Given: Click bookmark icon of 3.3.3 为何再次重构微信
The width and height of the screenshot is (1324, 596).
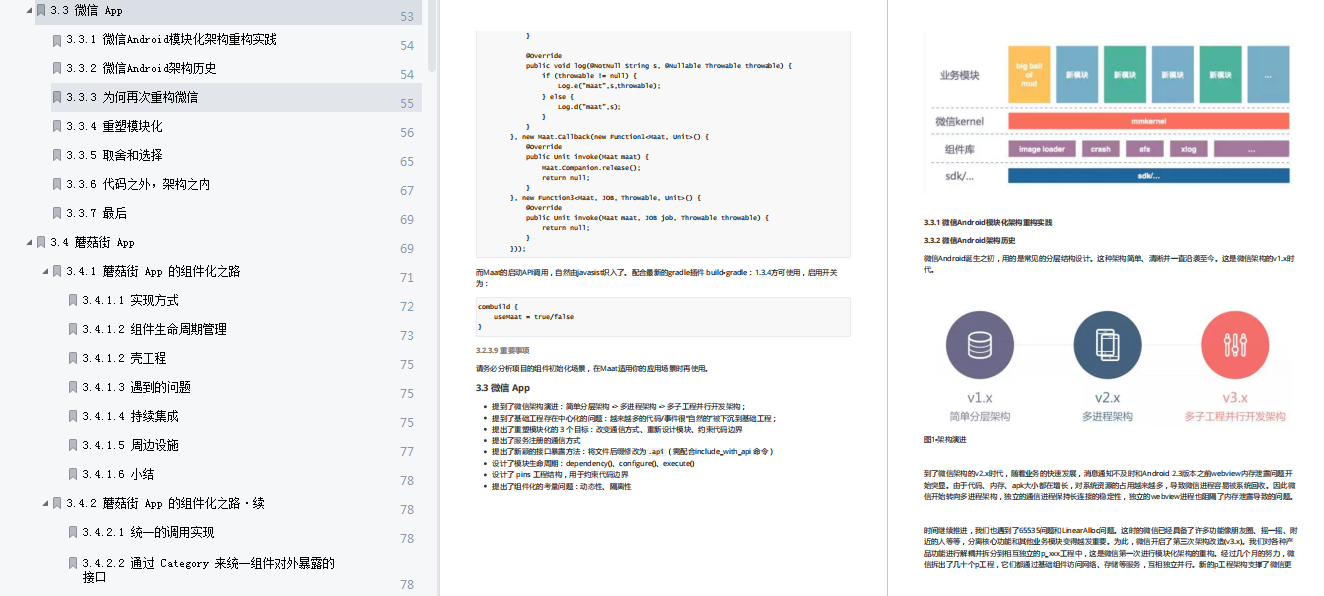Looking at the screenshot, I should click(57, 97).
